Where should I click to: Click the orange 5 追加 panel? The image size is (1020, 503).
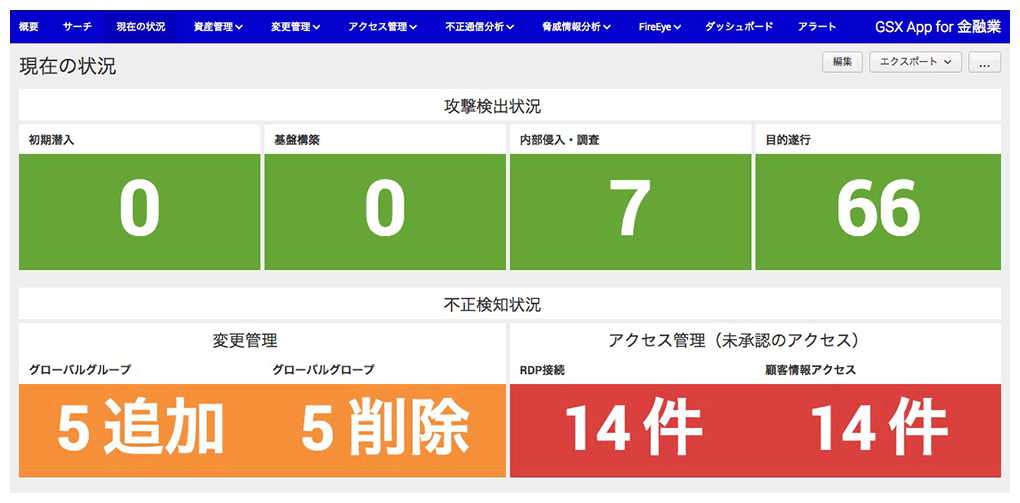(140, 430)
